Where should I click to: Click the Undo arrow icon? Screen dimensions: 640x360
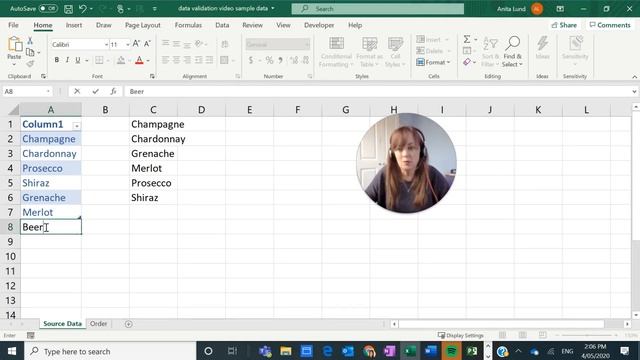[x=83, y=9]
